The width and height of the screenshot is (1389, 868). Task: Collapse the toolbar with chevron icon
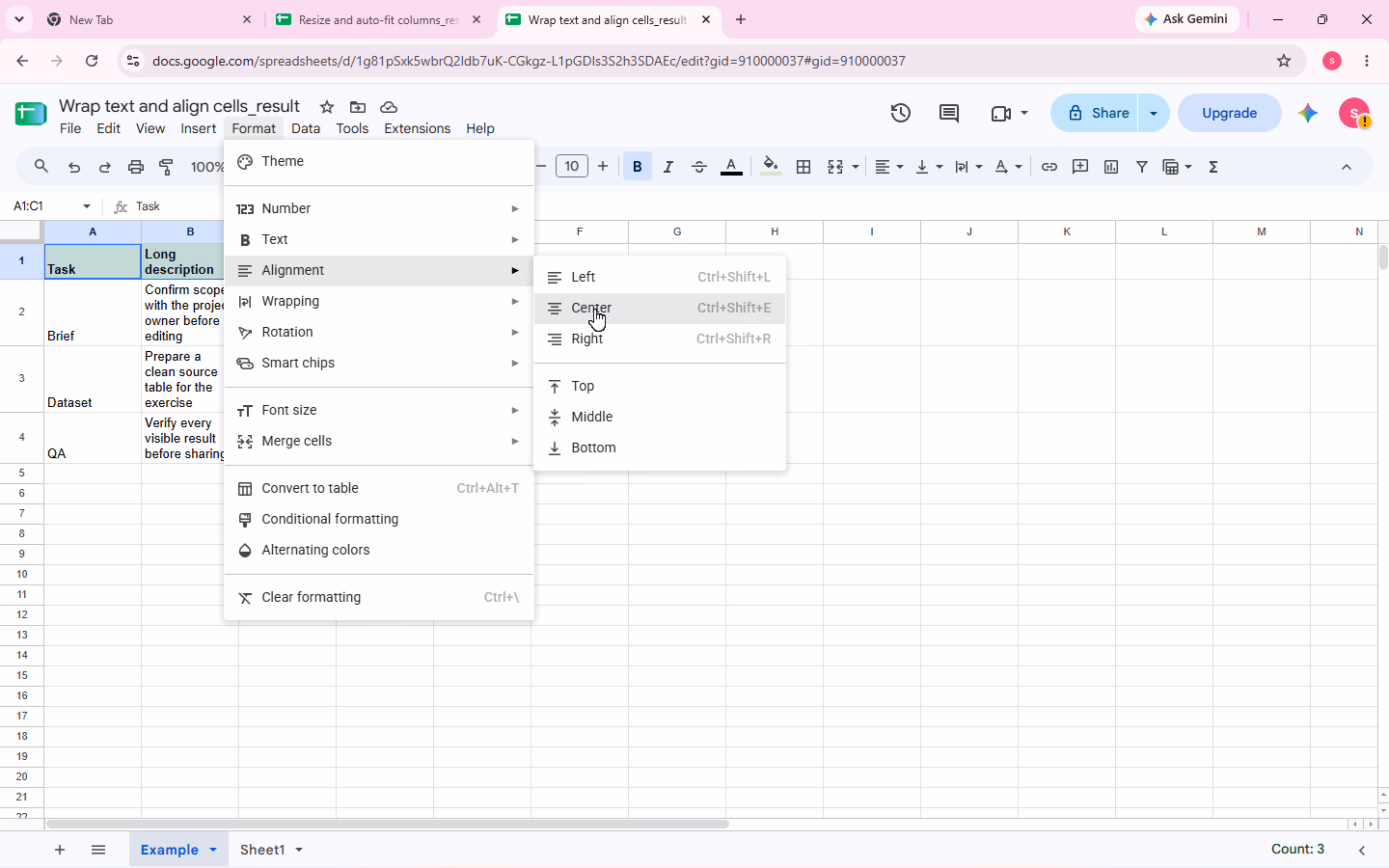1347,167
